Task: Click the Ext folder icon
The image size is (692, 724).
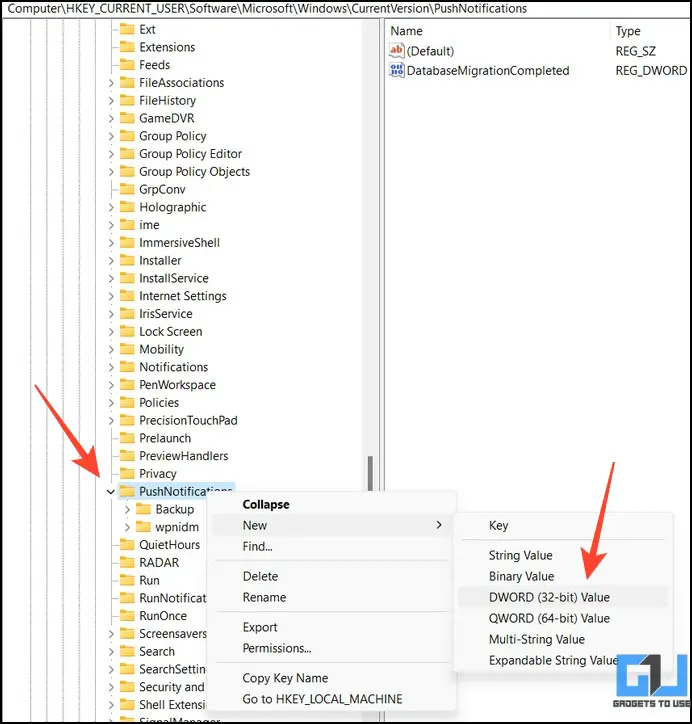Action: tap(127, 30)
